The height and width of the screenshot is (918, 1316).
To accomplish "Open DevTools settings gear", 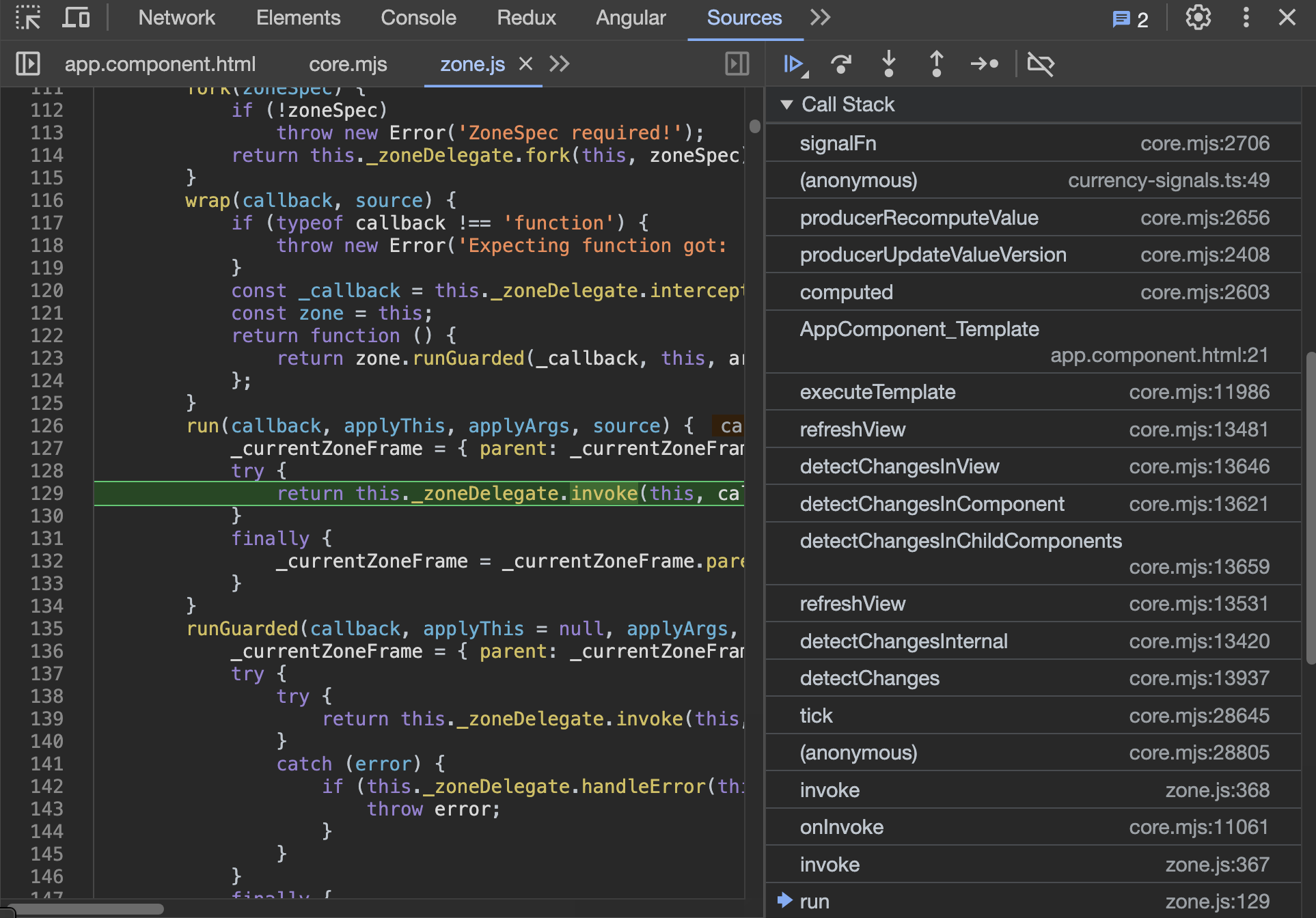I will click(x=1198, y=18).
